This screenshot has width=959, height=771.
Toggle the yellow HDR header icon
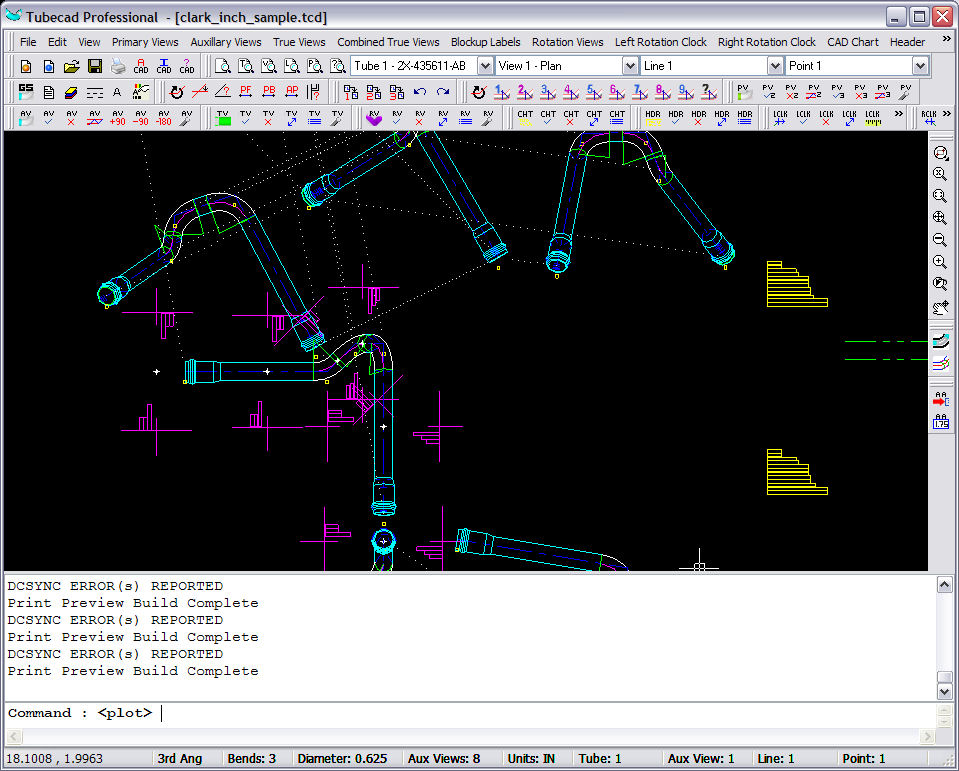click(652, 118)
